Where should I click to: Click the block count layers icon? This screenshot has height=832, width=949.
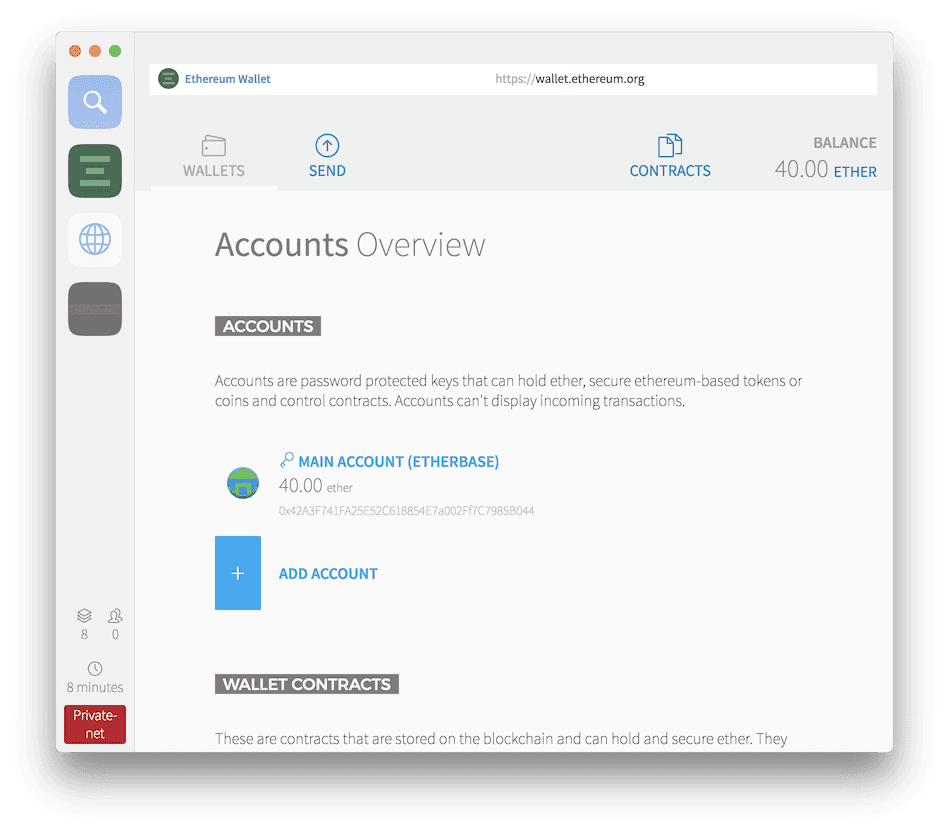tap(84, 616)
